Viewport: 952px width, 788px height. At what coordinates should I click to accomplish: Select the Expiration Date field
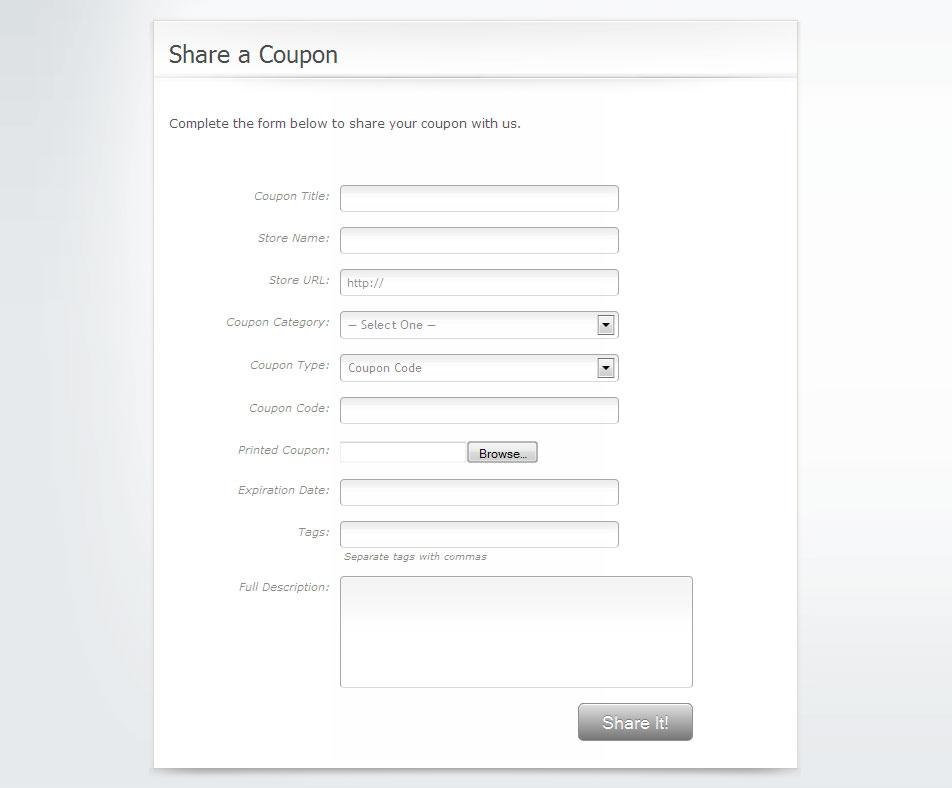pos(478,492)
